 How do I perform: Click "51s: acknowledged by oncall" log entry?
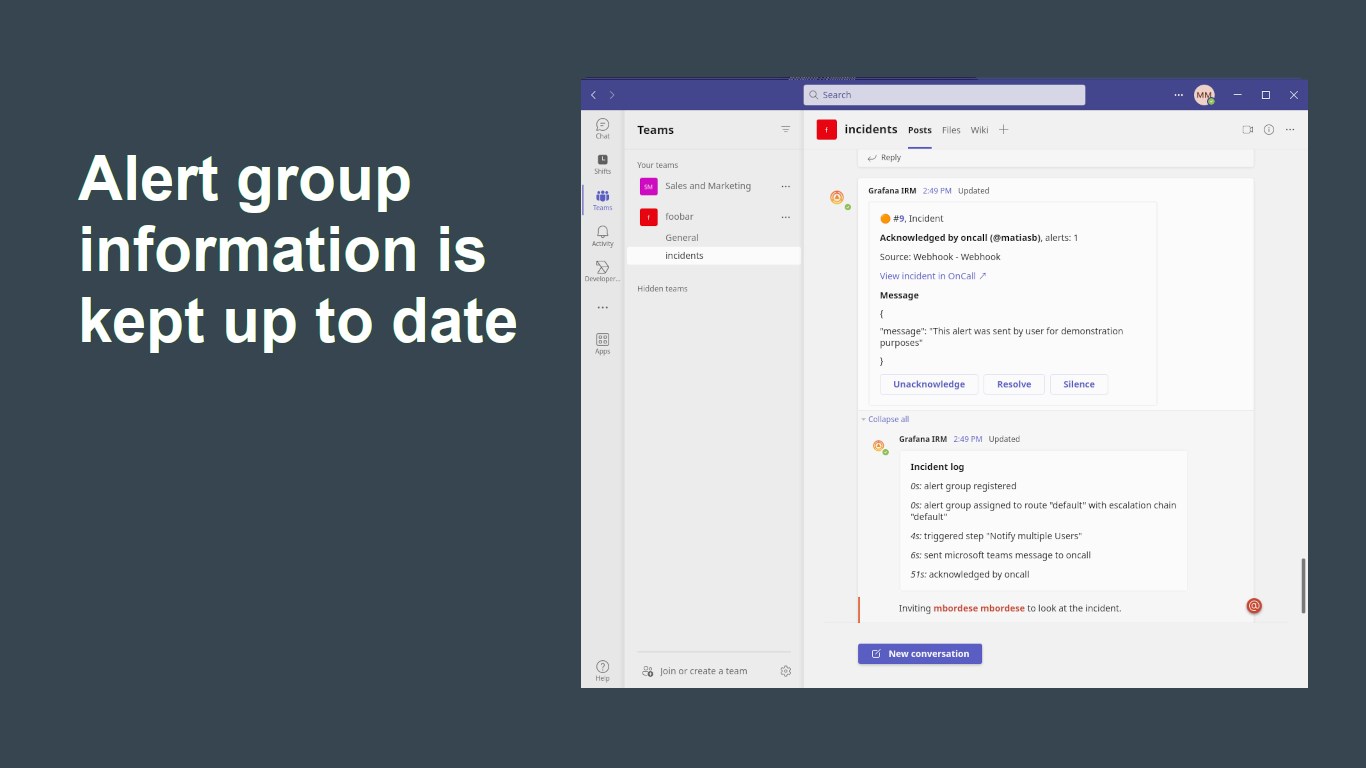969,575
